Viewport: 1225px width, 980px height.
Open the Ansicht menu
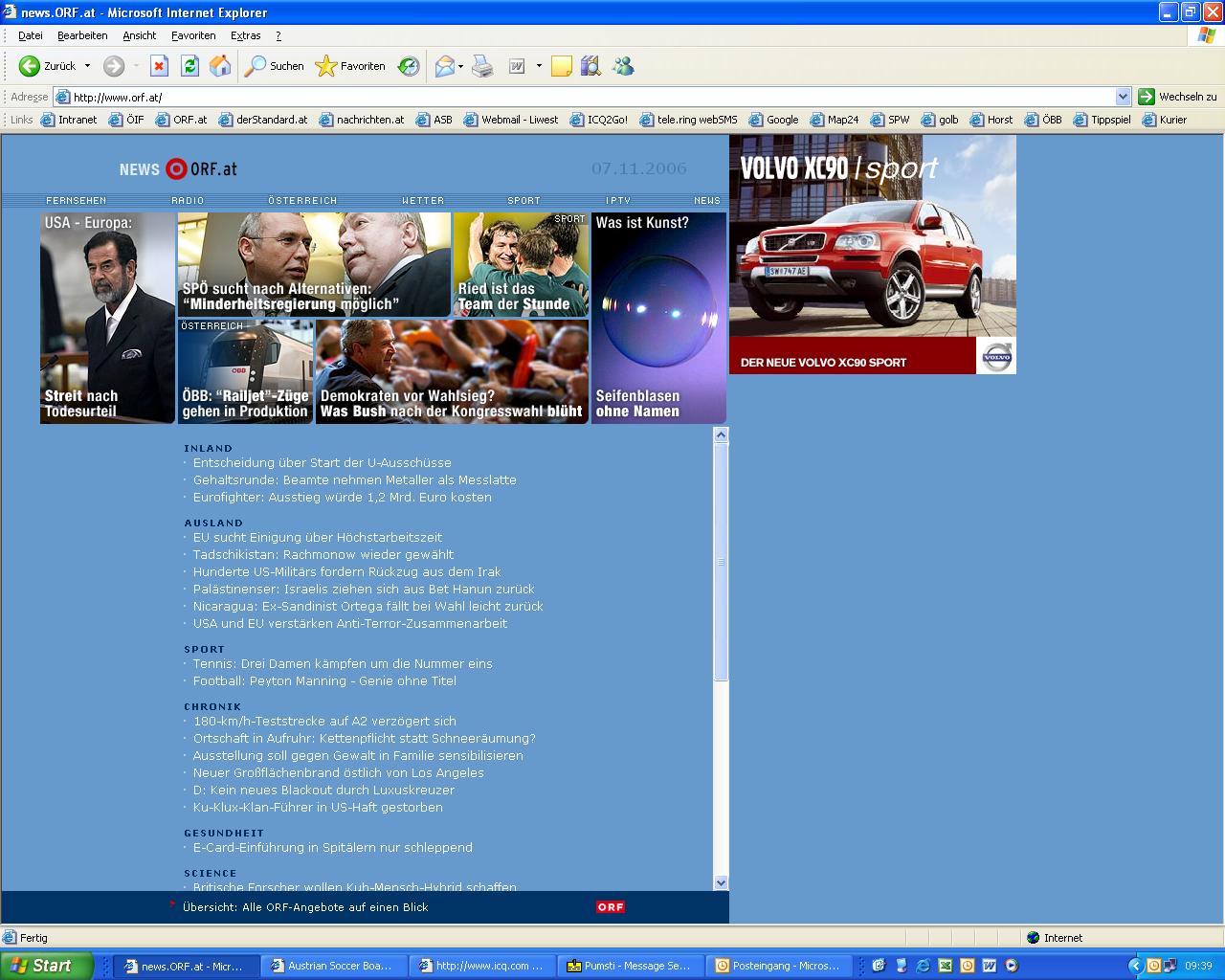139,35
